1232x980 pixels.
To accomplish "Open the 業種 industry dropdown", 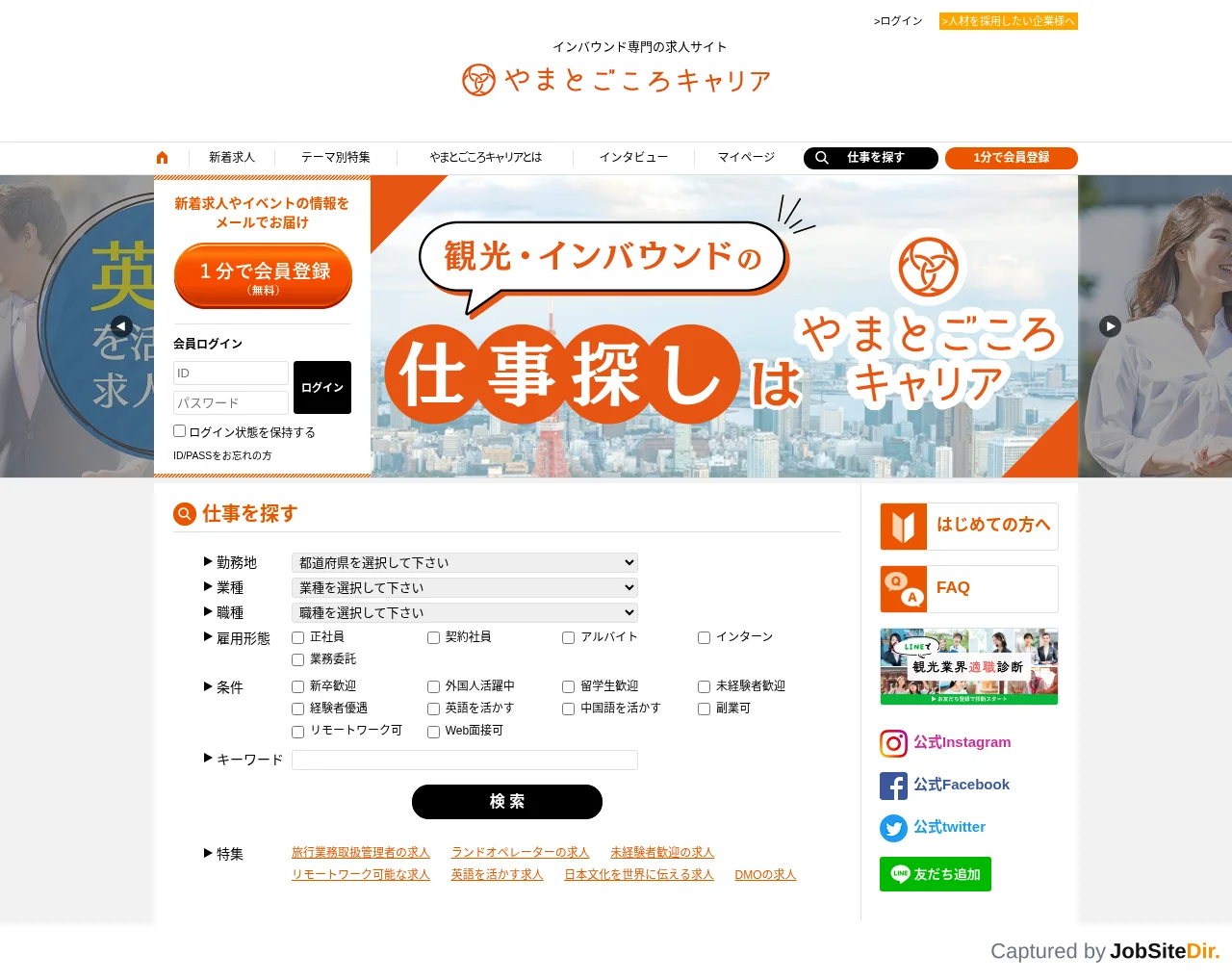I will [x=465, y=587].
